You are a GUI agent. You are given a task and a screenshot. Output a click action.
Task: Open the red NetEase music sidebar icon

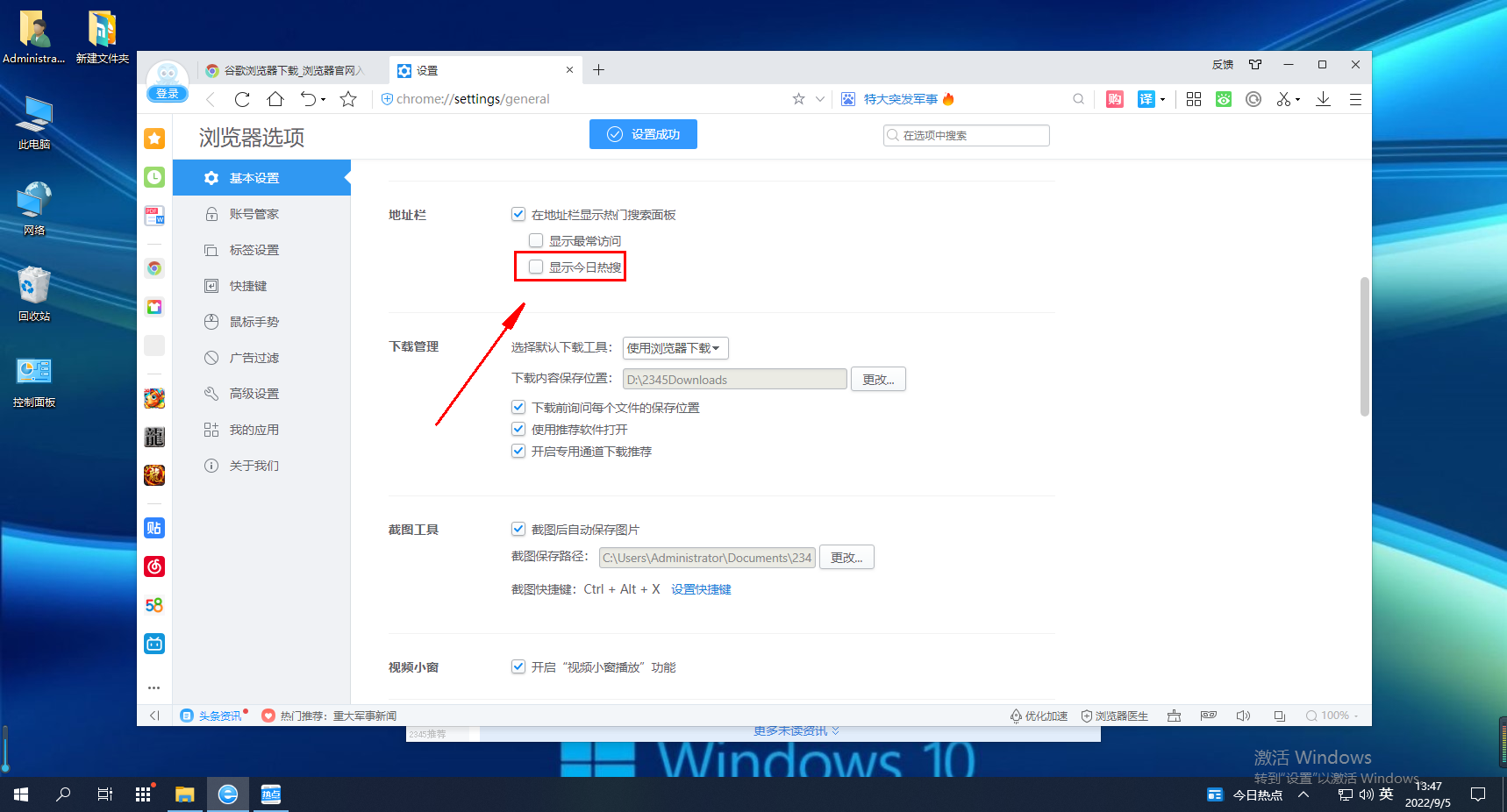point(154,566)
